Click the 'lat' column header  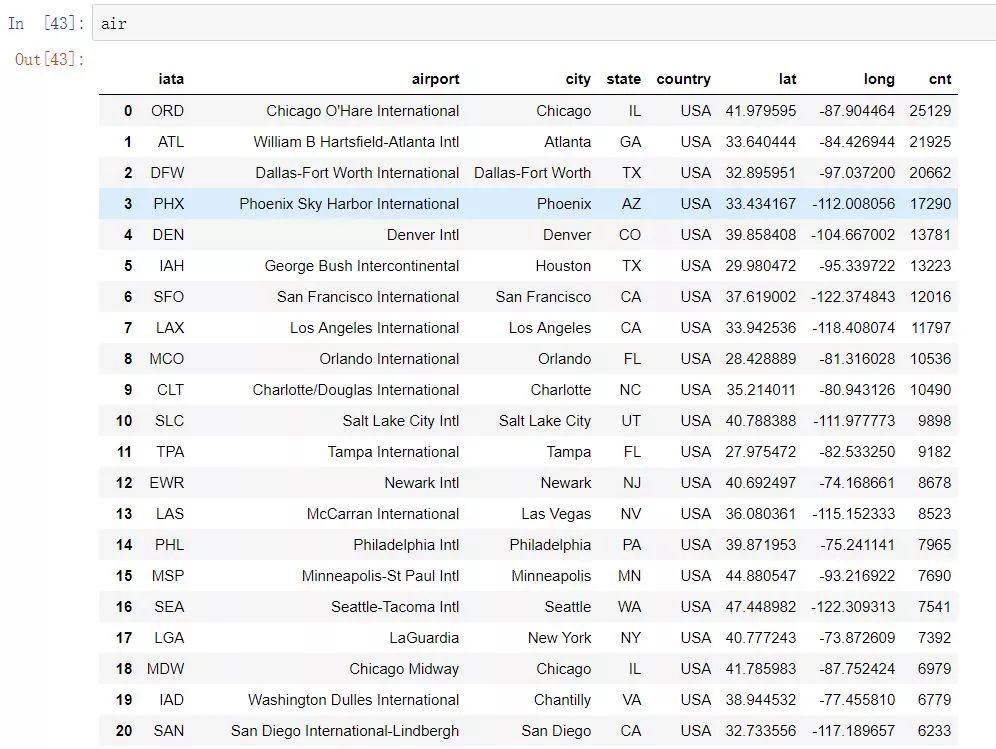point(787,79)
